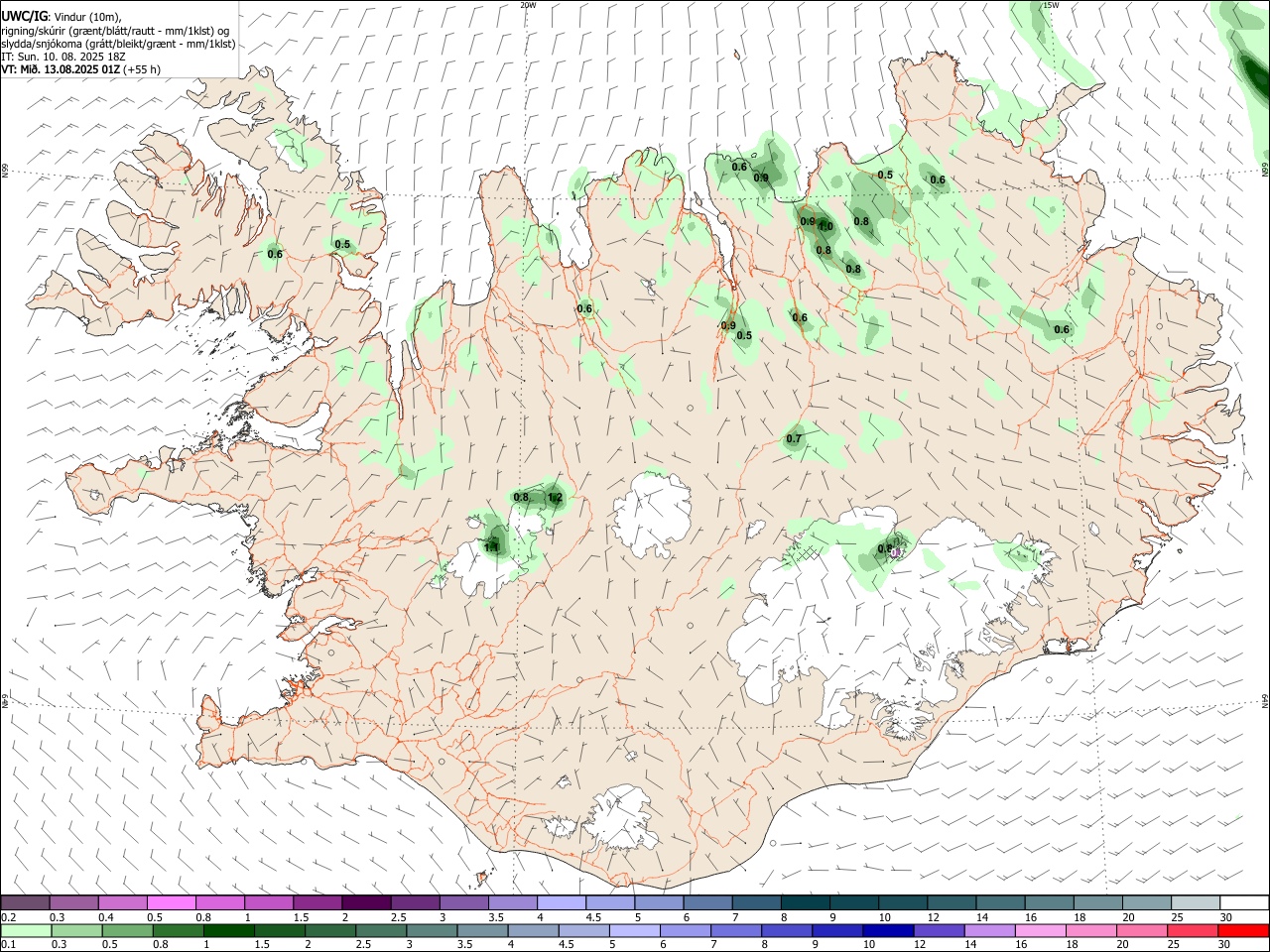Select the mauve sleet/snow swatch labeled 0.3
The height and width of the screenshot is (952, 1270).
75,902
